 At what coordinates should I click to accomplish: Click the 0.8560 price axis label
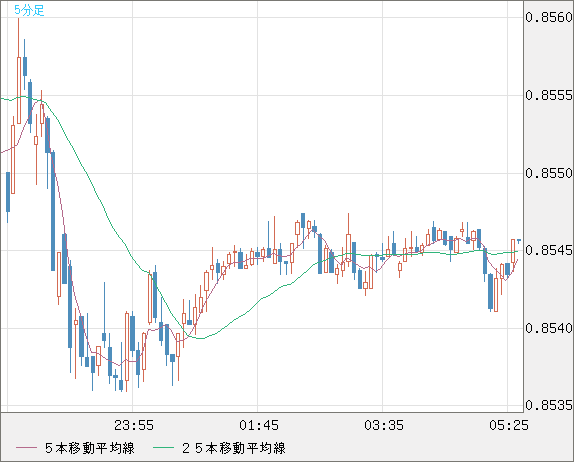[x=549, y=17]
